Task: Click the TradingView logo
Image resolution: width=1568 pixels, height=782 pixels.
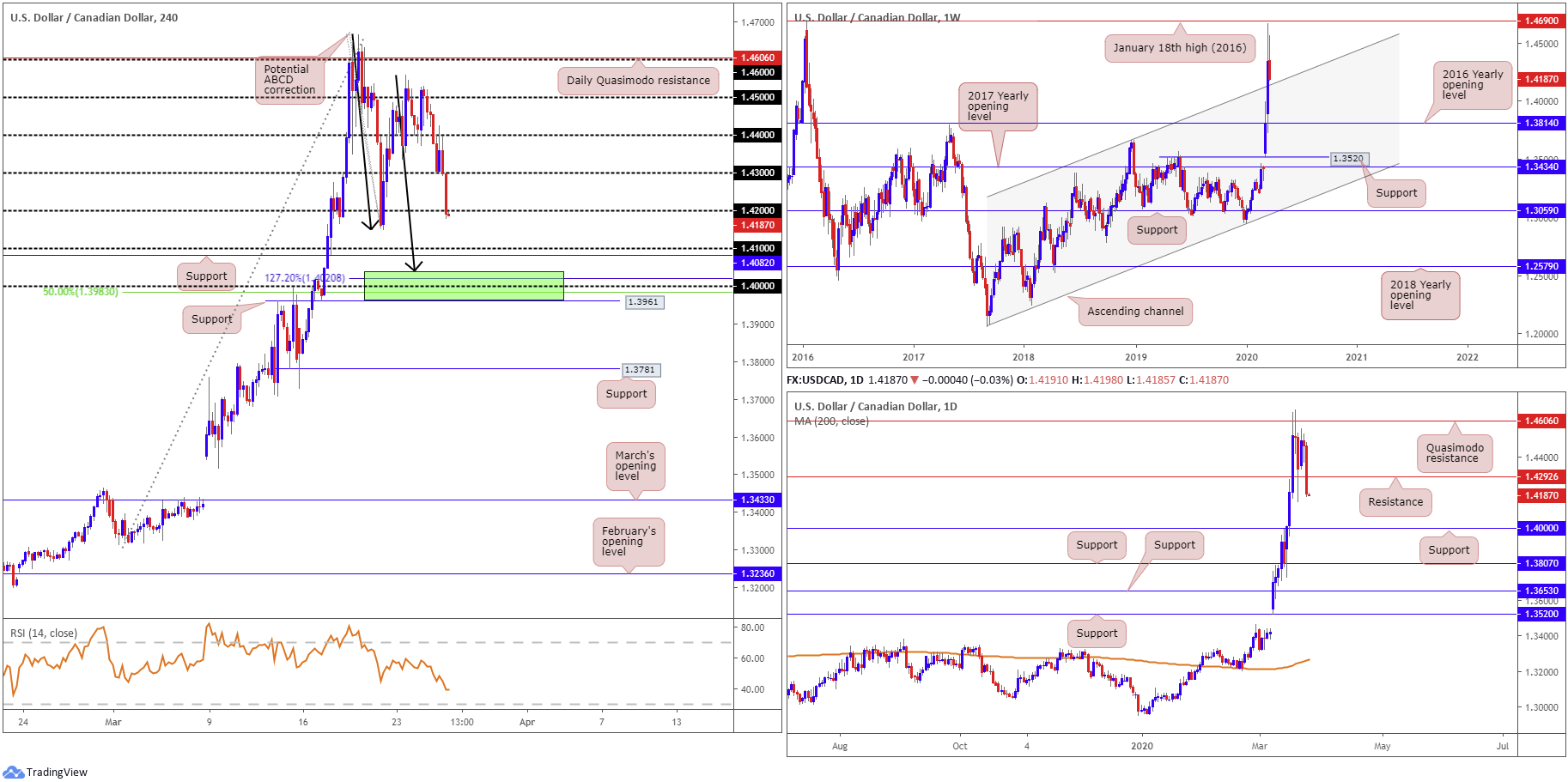Action: [46, 772]
